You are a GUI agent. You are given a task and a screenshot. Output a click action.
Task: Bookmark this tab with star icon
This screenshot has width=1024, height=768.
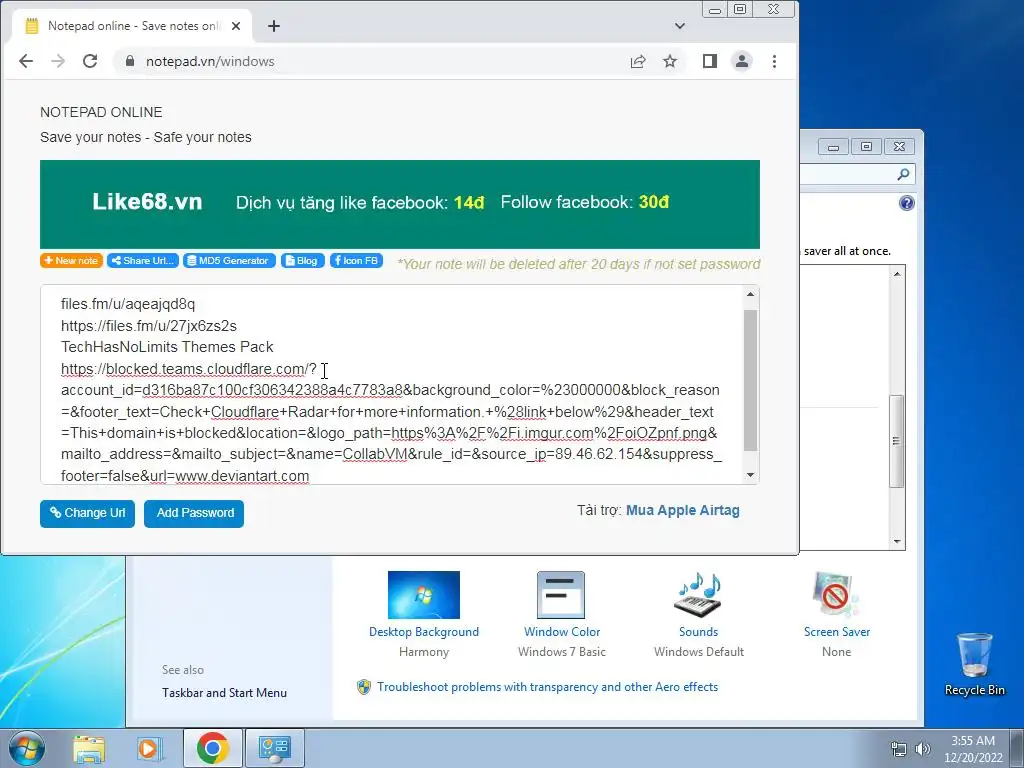pyautogui.click(x=670, y=61)
